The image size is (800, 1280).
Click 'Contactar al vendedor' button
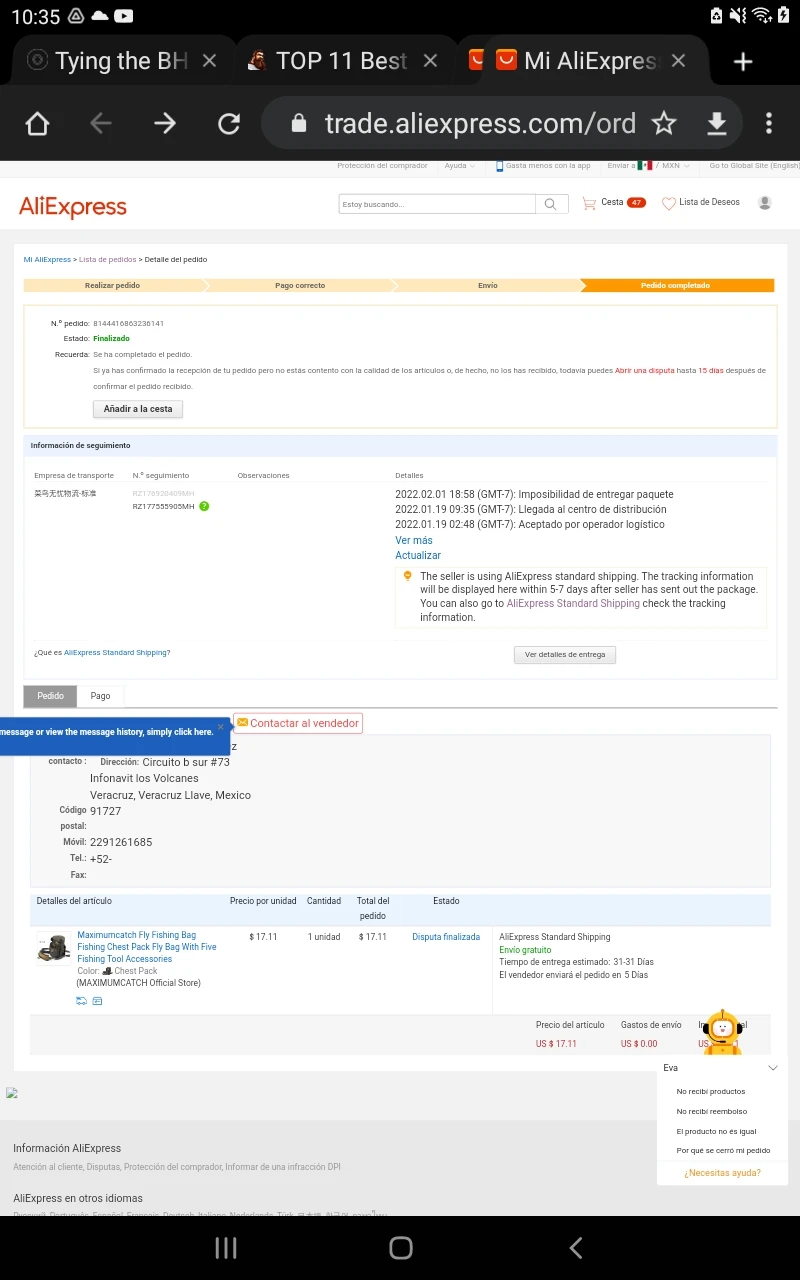[298, 723]
